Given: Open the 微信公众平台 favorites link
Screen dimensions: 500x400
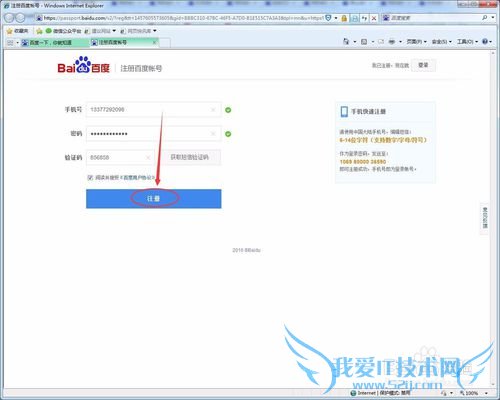Looking at the screenshot, I should click(63, 31).
